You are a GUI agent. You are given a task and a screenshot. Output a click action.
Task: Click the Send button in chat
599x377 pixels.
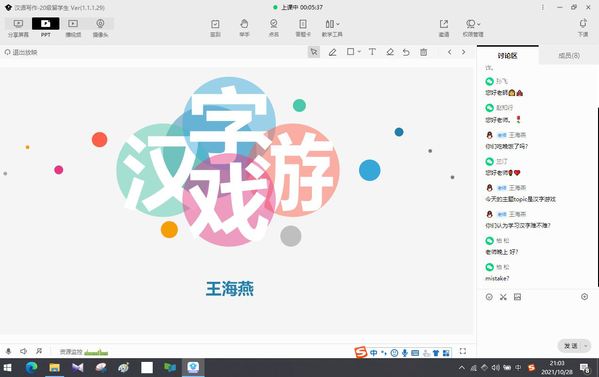coord(571,346)
